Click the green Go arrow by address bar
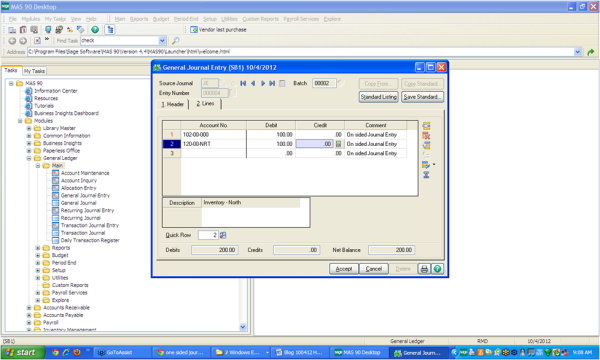This screenshot has height=360, width=600. [591, 52]
